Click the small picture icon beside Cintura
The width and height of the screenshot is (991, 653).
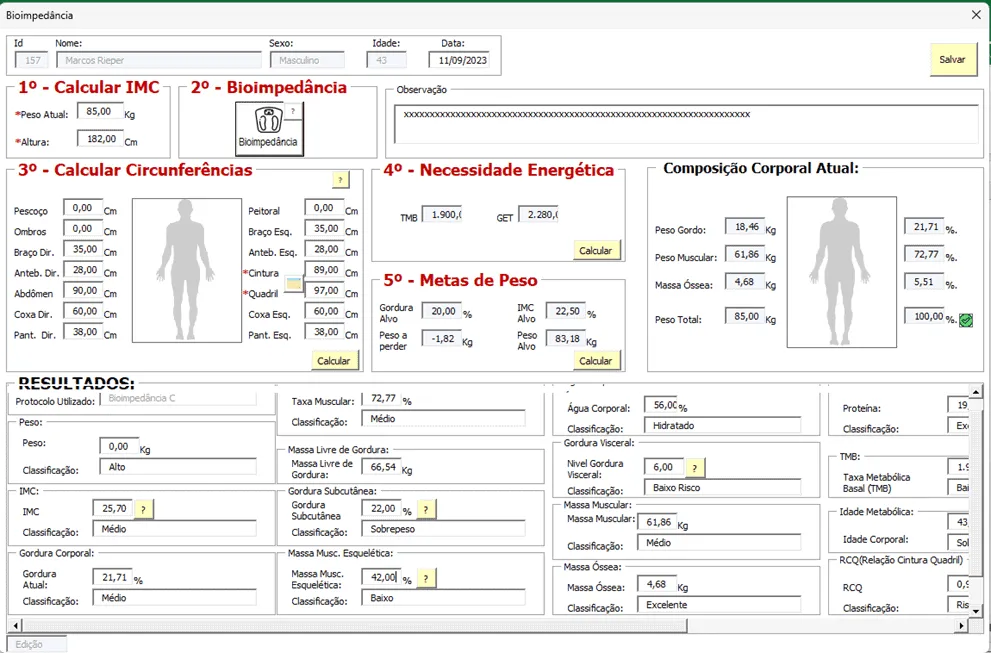[294, 283]
